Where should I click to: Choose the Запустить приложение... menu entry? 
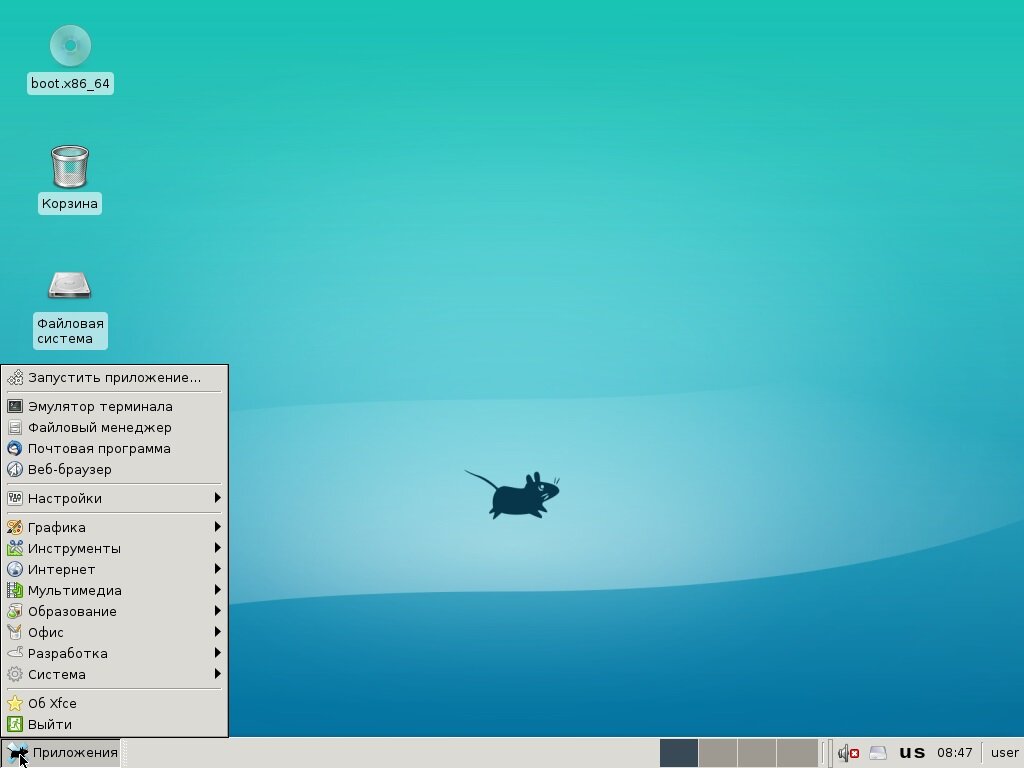coord(114,377)
